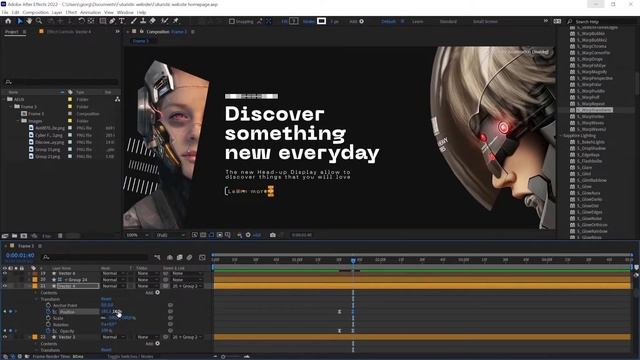Click the Add button next to Vector 4 Contents

coord(158,292)
